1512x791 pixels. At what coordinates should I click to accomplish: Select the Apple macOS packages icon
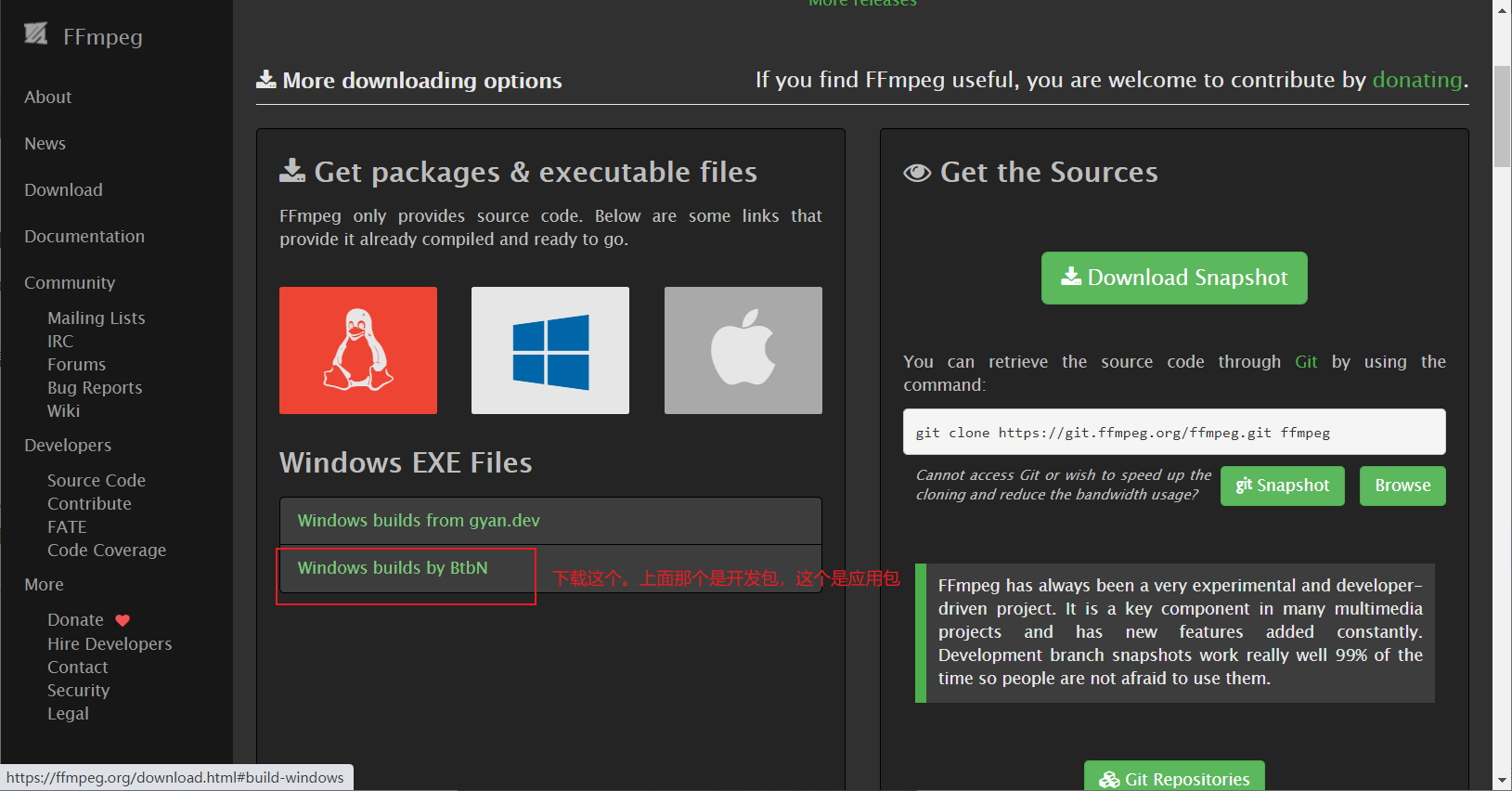tap(743, 350)
